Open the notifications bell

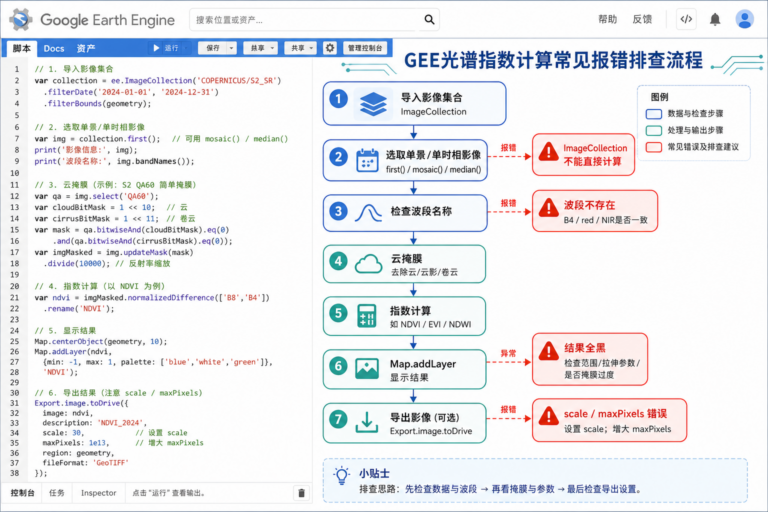tap(715, 20)
